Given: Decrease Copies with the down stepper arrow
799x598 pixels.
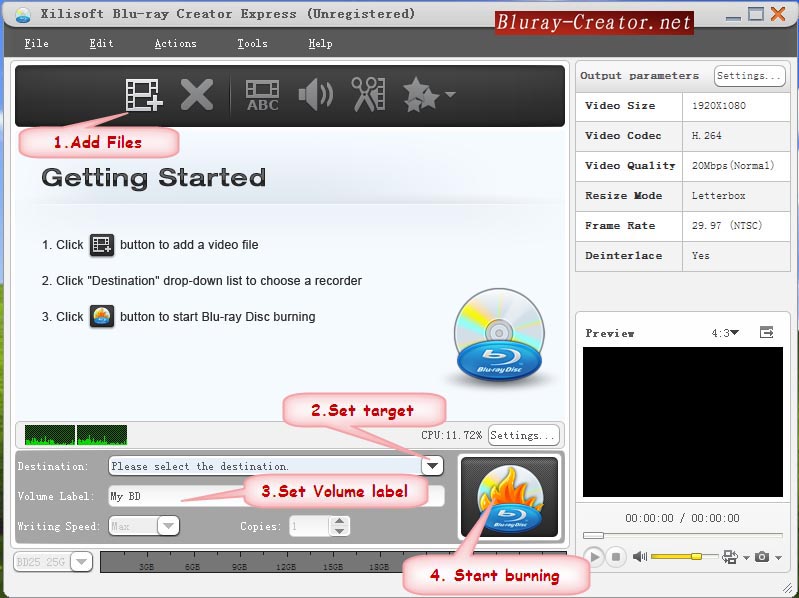Looking at the screenshot, I should click(339, 531).
